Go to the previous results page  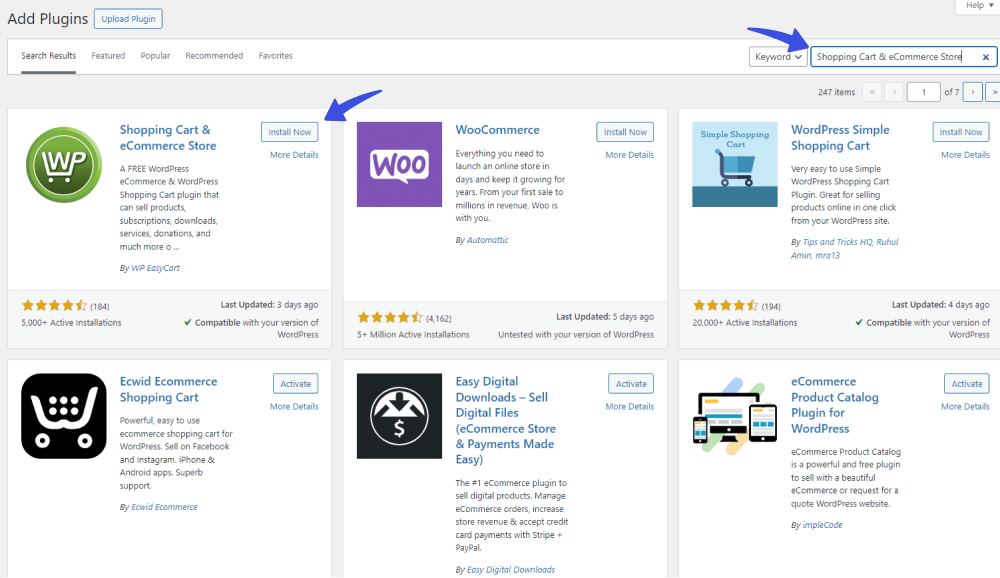(894, 92)
